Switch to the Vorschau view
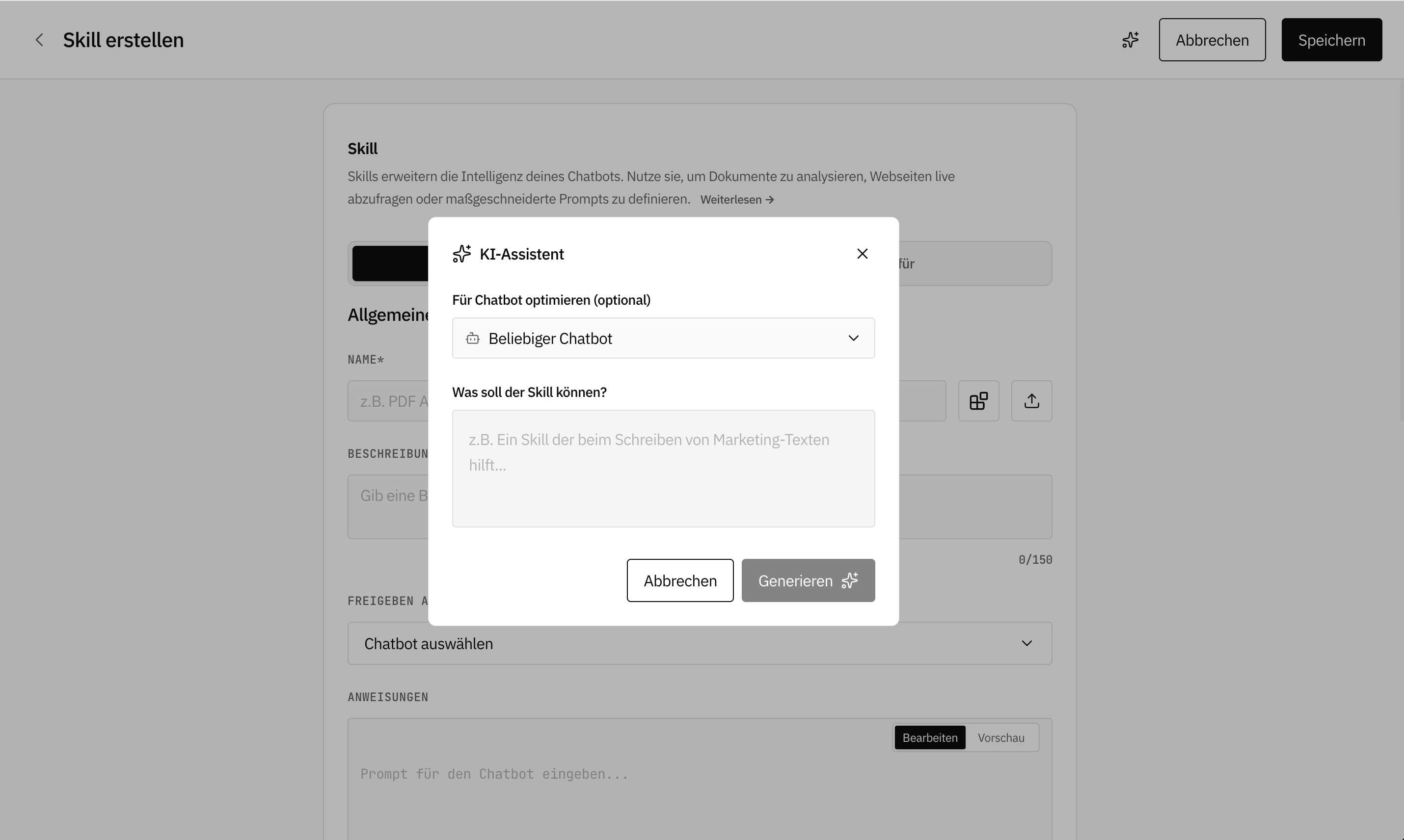Screen dimensions: 1404x840 click(x=1001, y=738)
